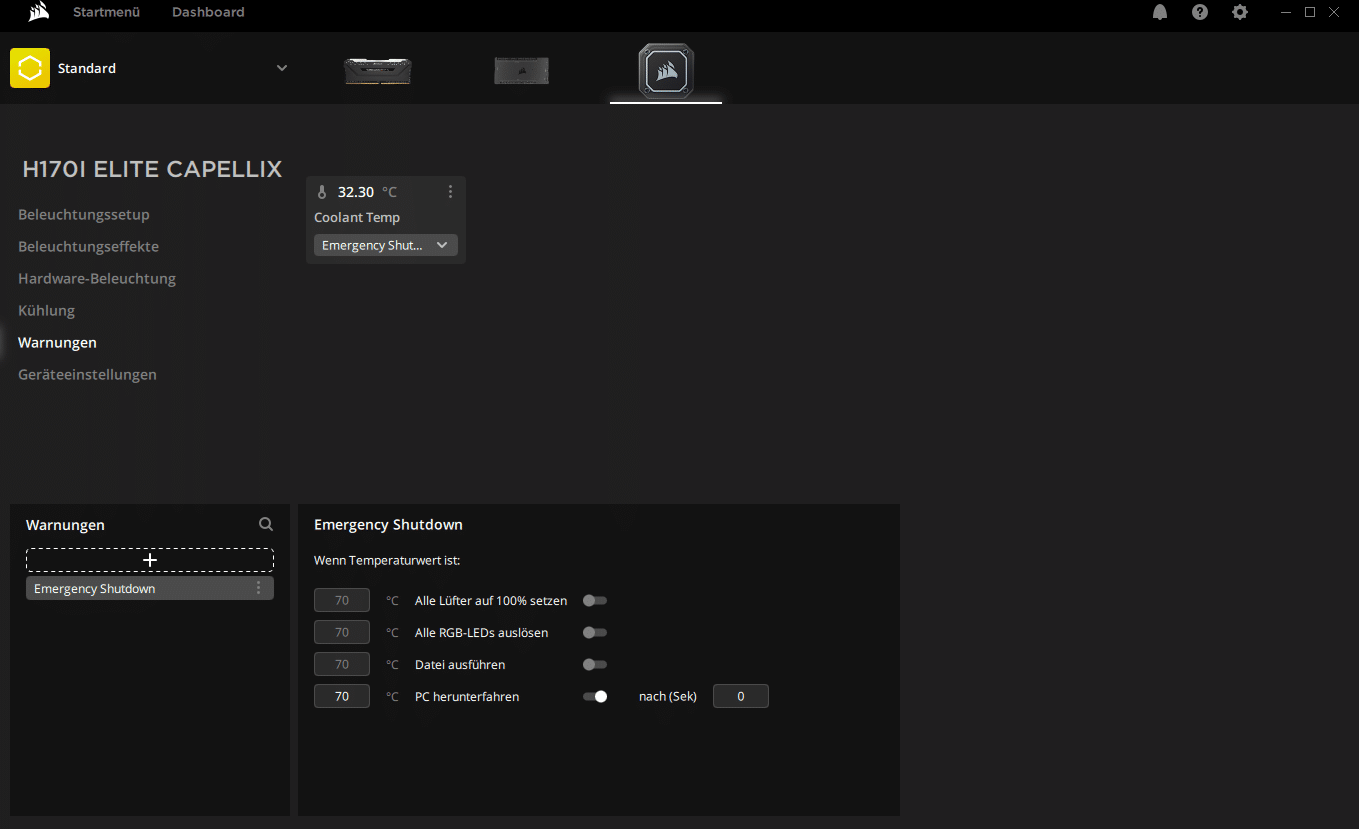
Task: Click the 'nach (Sek)' delay input field
Action: coord(740,697)
